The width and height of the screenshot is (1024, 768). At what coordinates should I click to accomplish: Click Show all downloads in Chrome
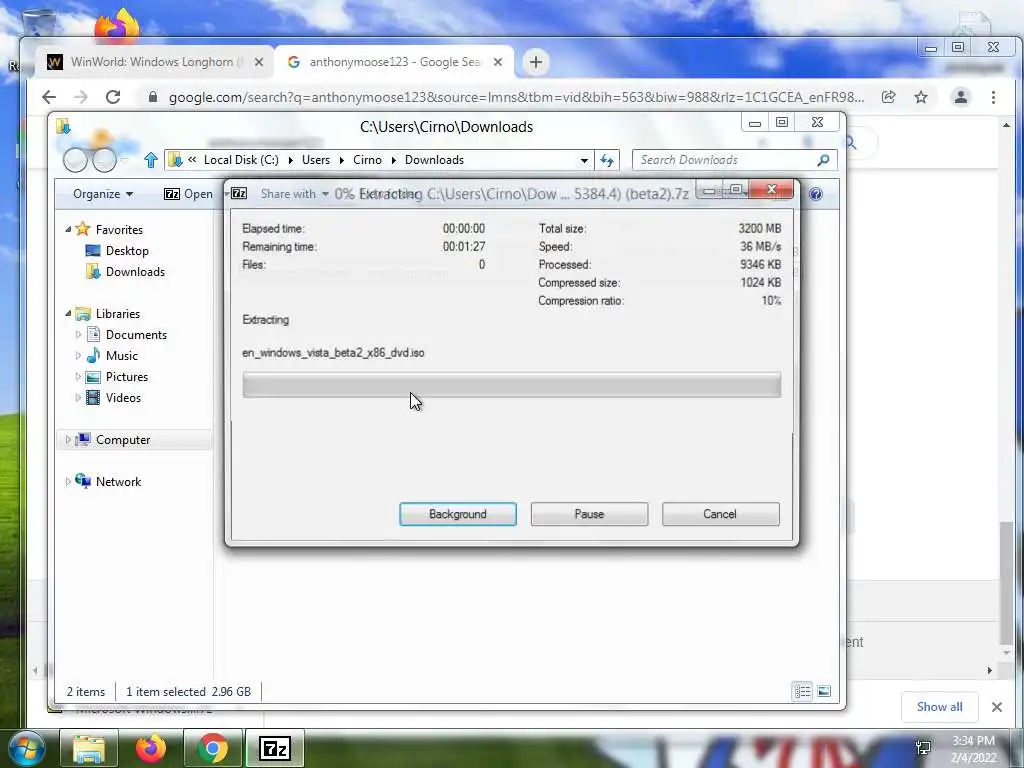939,707
